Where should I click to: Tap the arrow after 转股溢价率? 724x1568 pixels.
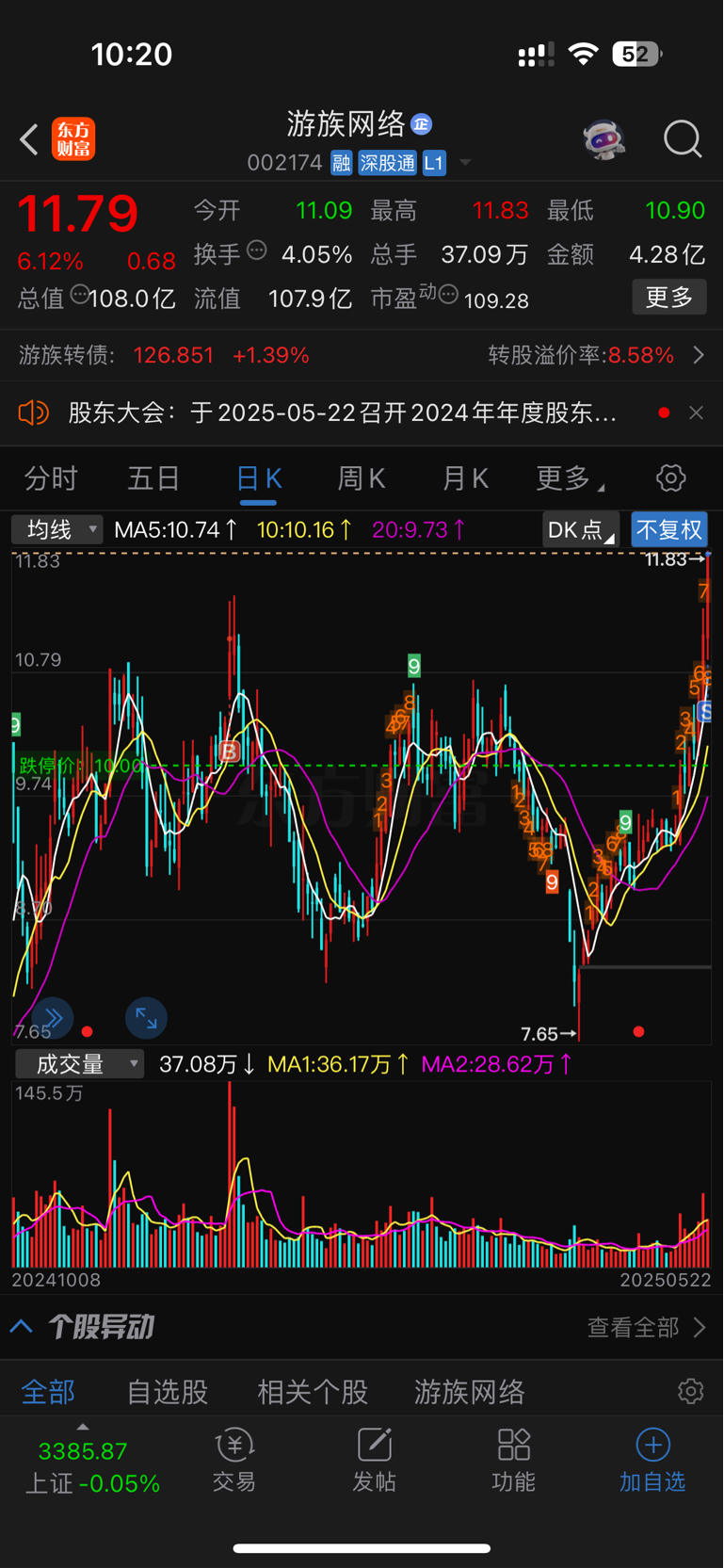(699, 355)
